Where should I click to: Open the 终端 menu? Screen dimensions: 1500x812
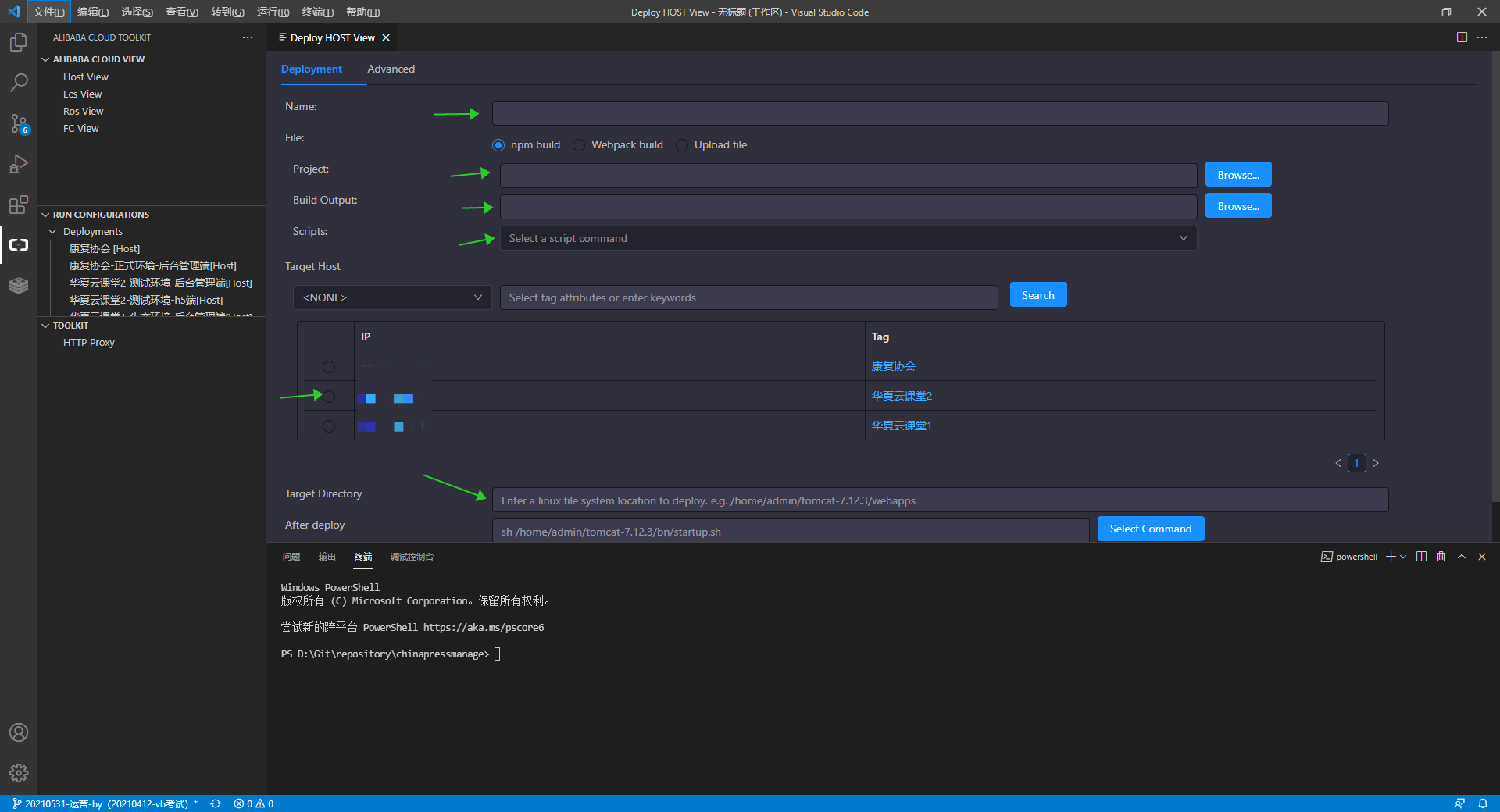pyautogui.click(x=317, y=12)
